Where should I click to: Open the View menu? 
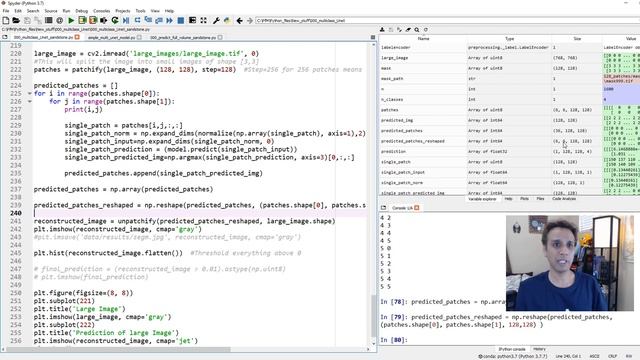[155, 11]
